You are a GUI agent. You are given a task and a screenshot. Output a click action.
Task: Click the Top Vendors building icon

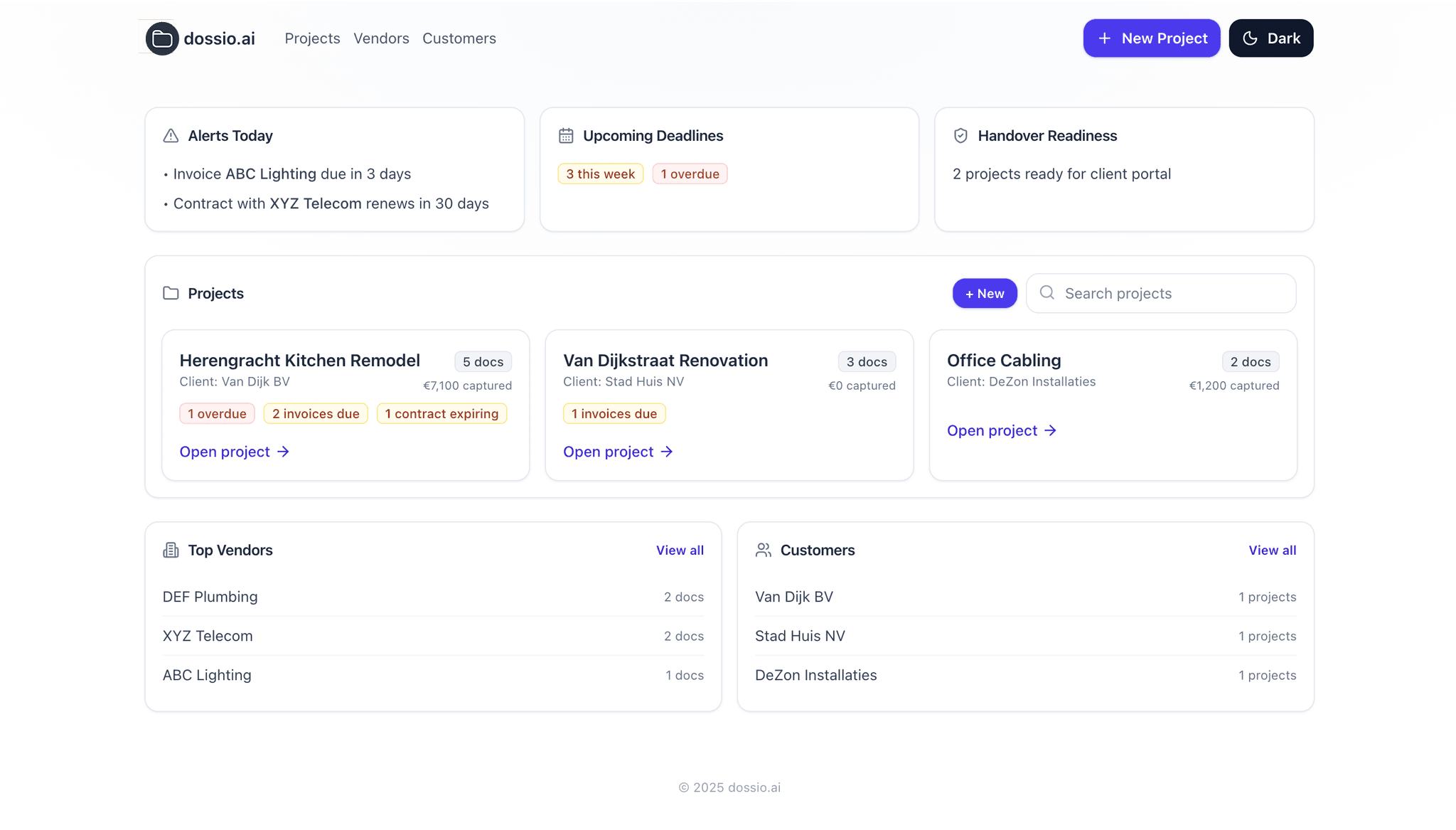171,550
